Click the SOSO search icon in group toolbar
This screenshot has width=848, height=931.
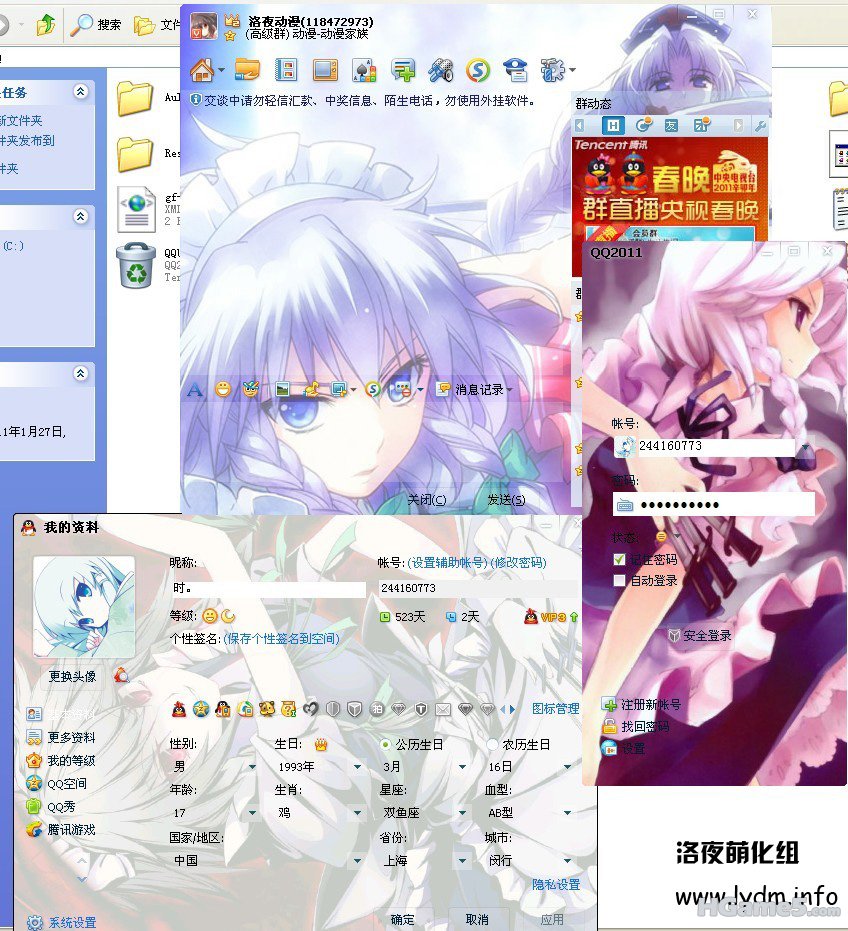click(478, 70)
